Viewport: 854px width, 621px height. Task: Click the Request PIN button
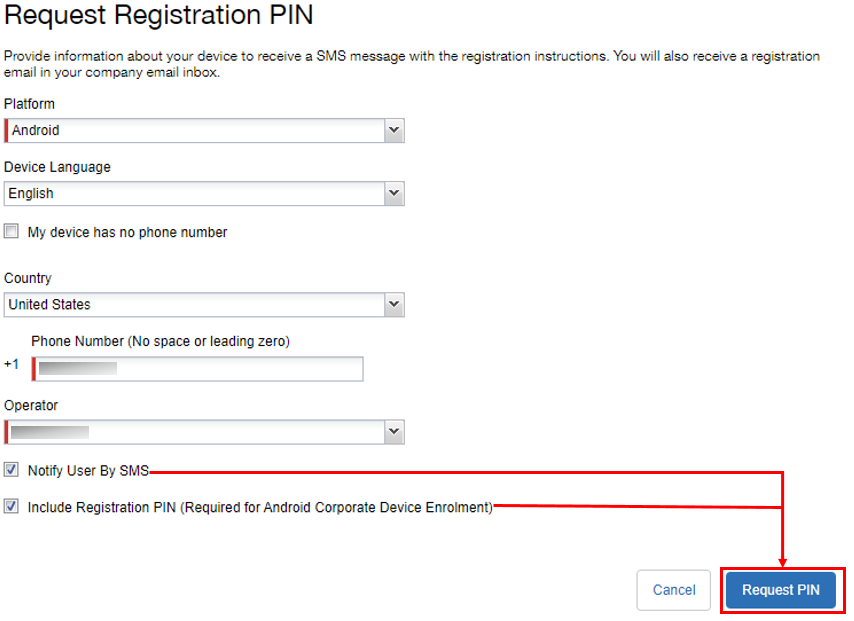781,590
